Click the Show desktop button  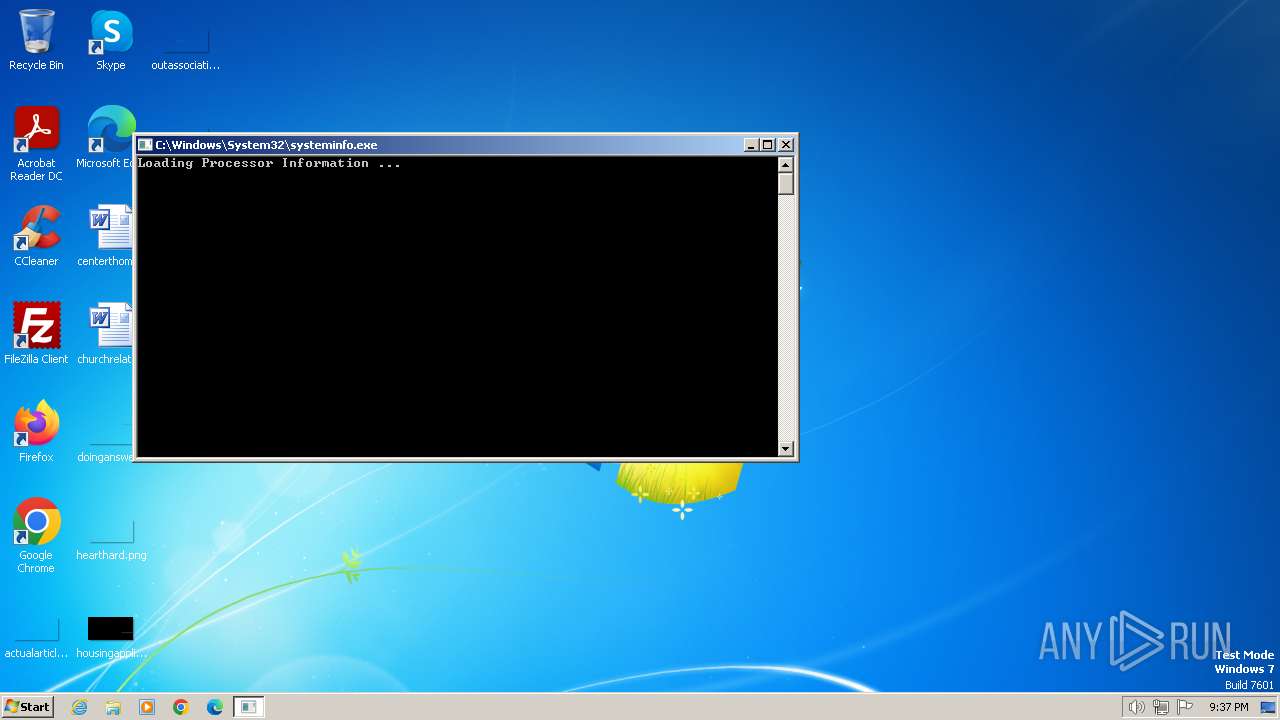1268,707
